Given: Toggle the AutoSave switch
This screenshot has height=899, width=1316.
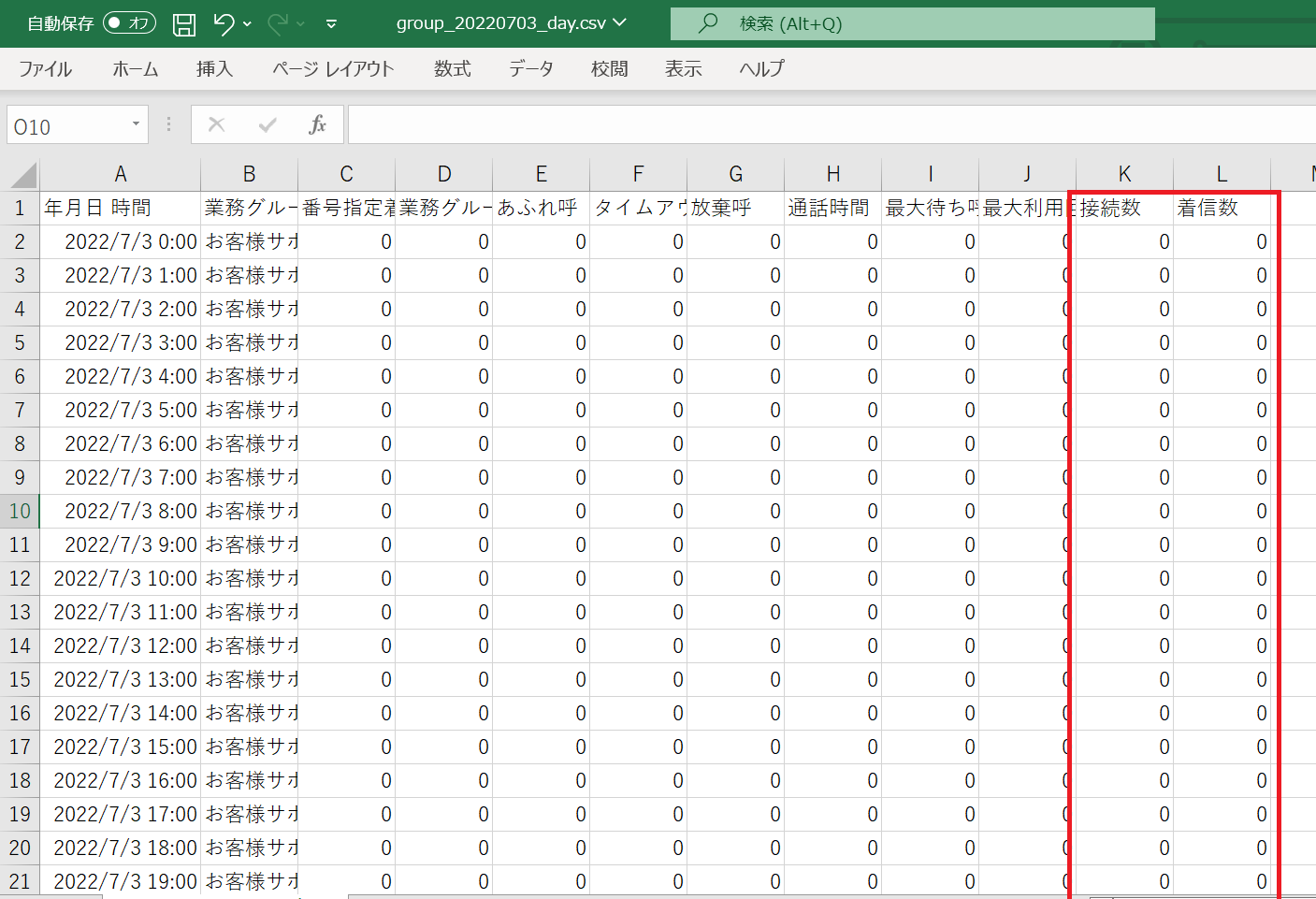Looking at the screenshot, I should coord(129,23).
